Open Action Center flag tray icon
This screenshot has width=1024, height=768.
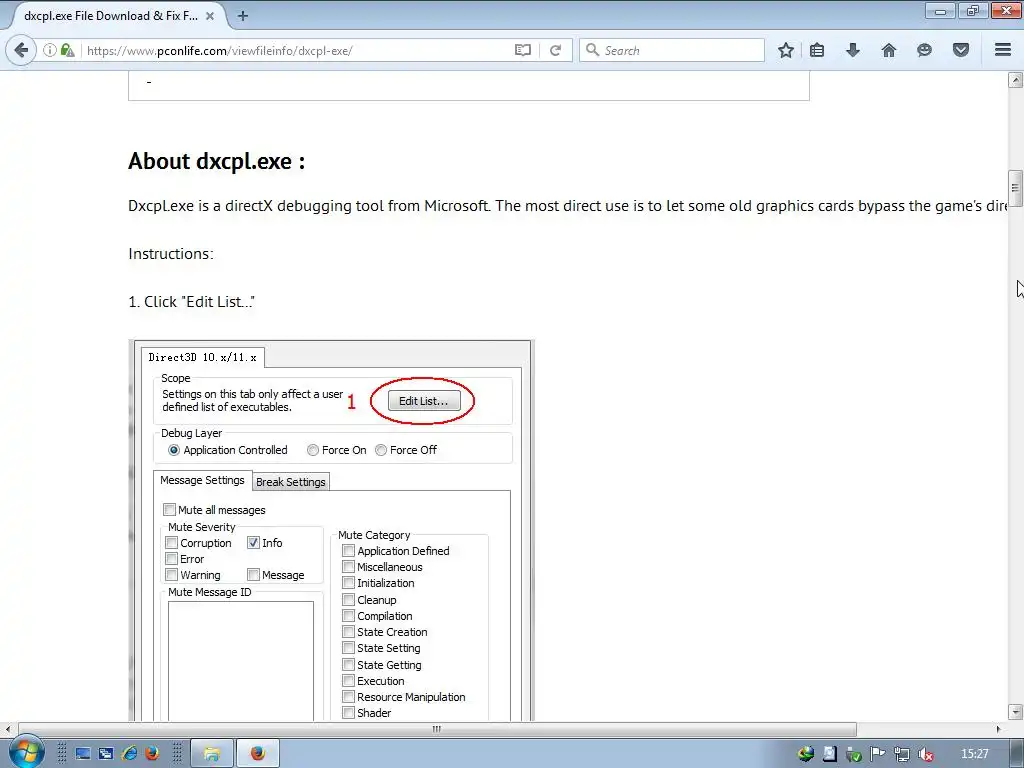click(x=877, y=754)
